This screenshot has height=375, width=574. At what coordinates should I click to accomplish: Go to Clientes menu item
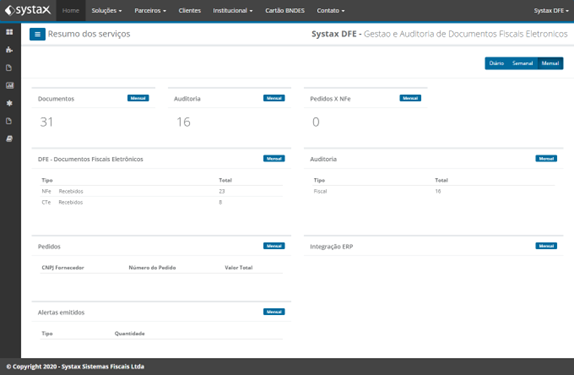tap(190, 11)
